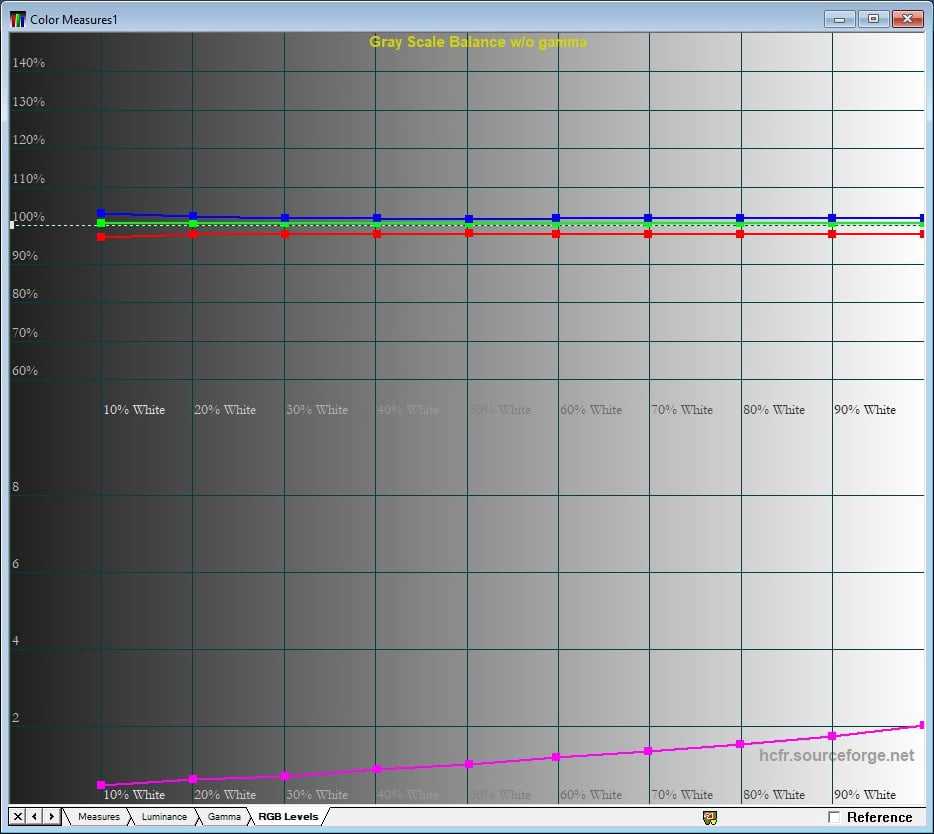Viewport: 934px width, 834px height.
Task: Select the RGB Levels tab
Action: point(288,817)
